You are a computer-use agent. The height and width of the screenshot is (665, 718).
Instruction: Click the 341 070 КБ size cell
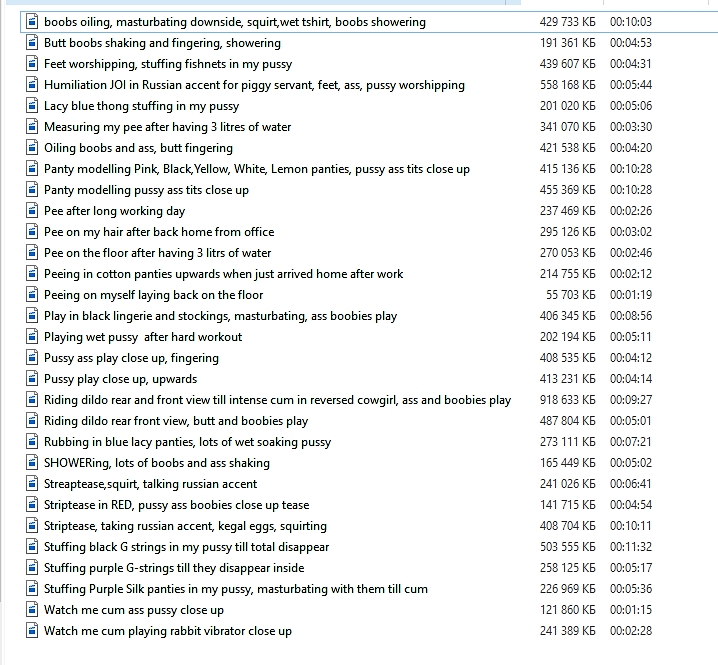[566, 127]
